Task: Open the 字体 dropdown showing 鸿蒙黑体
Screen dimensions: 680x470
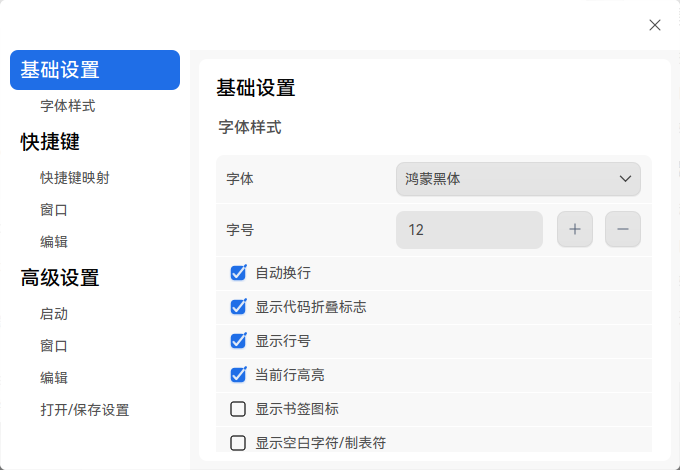Action: [x=518, y=179]
